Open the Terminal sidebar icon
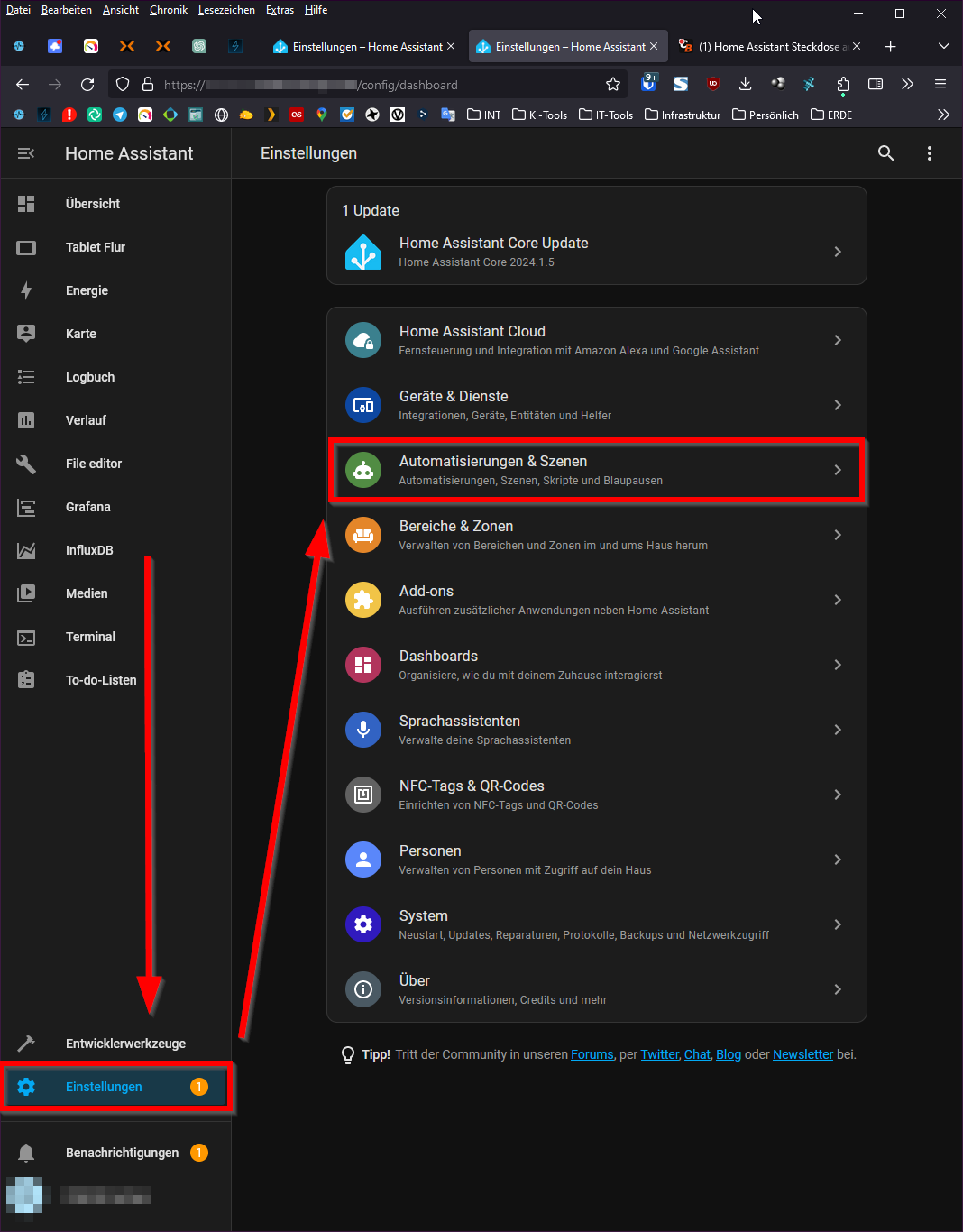The height and width of the screenshot is (1232, 963). coord(26,637)
